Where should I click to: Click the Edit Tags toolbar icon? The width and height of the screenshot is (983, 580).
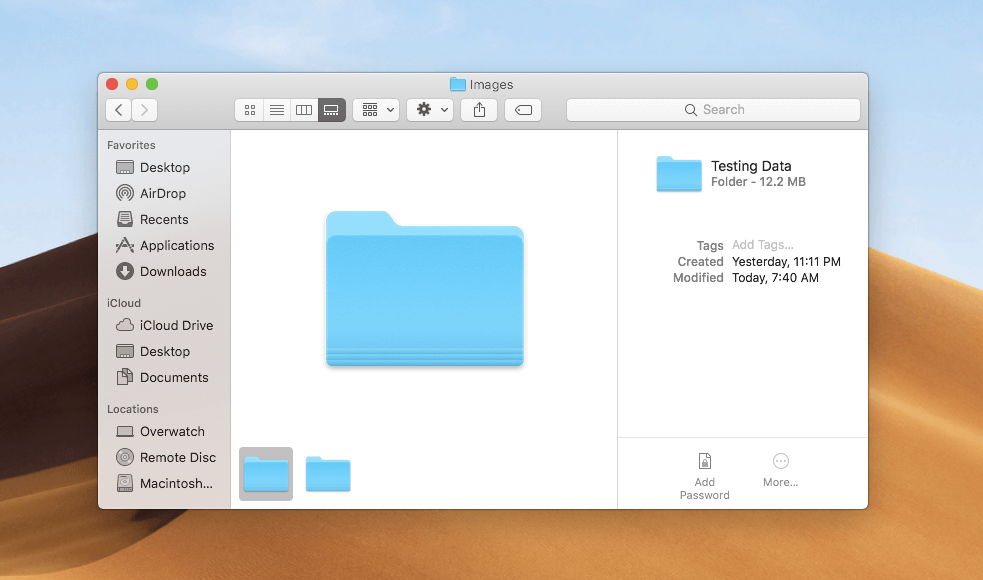coord(523,110)
